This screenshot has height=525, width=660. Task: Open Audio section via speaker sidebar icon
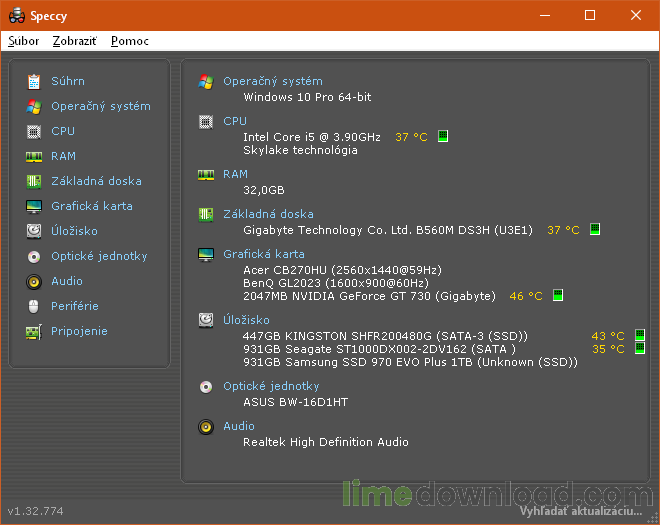33,281
